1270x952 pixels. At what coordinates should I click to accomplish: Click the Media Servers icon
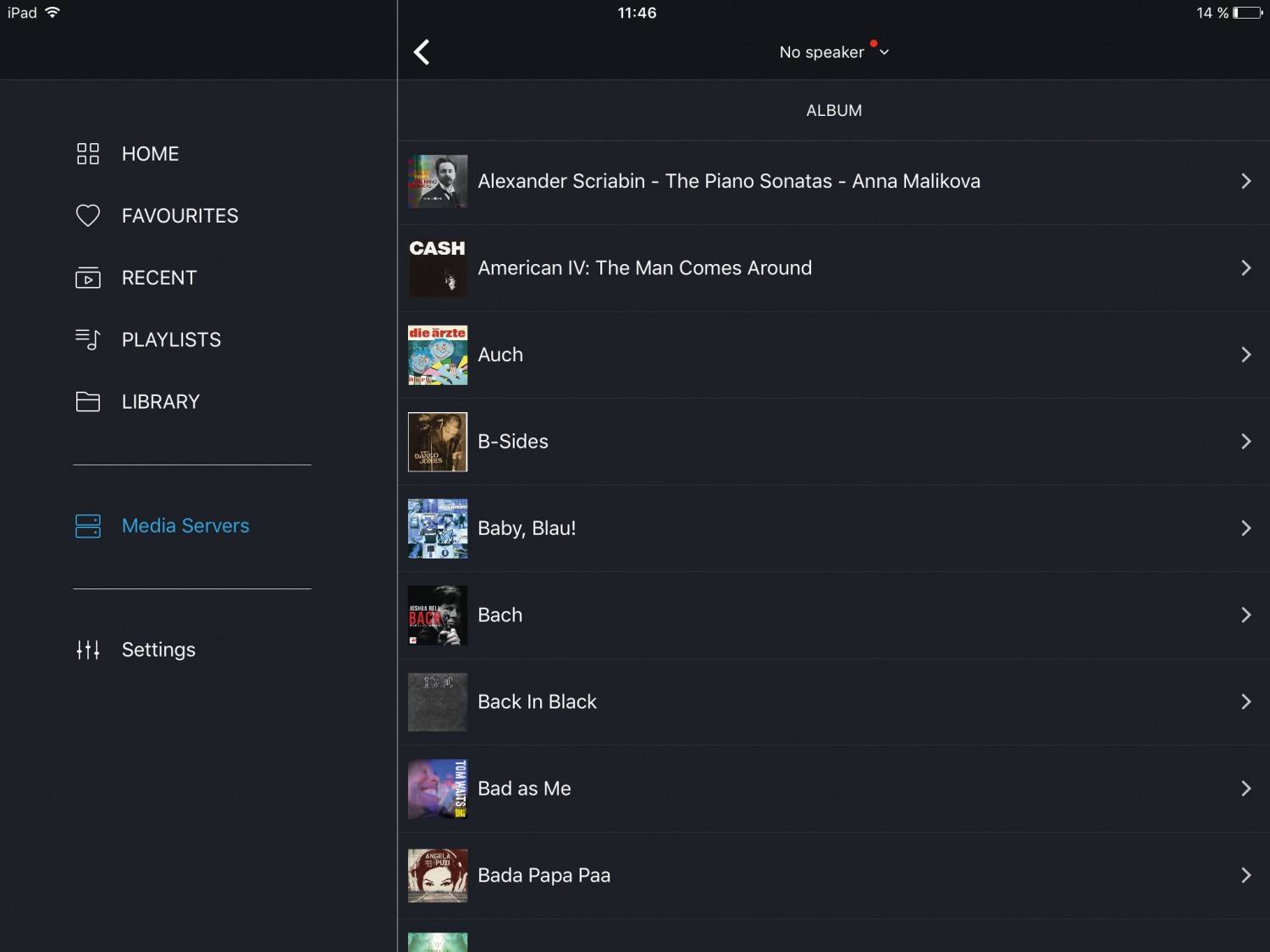click(x=88, y=526)
